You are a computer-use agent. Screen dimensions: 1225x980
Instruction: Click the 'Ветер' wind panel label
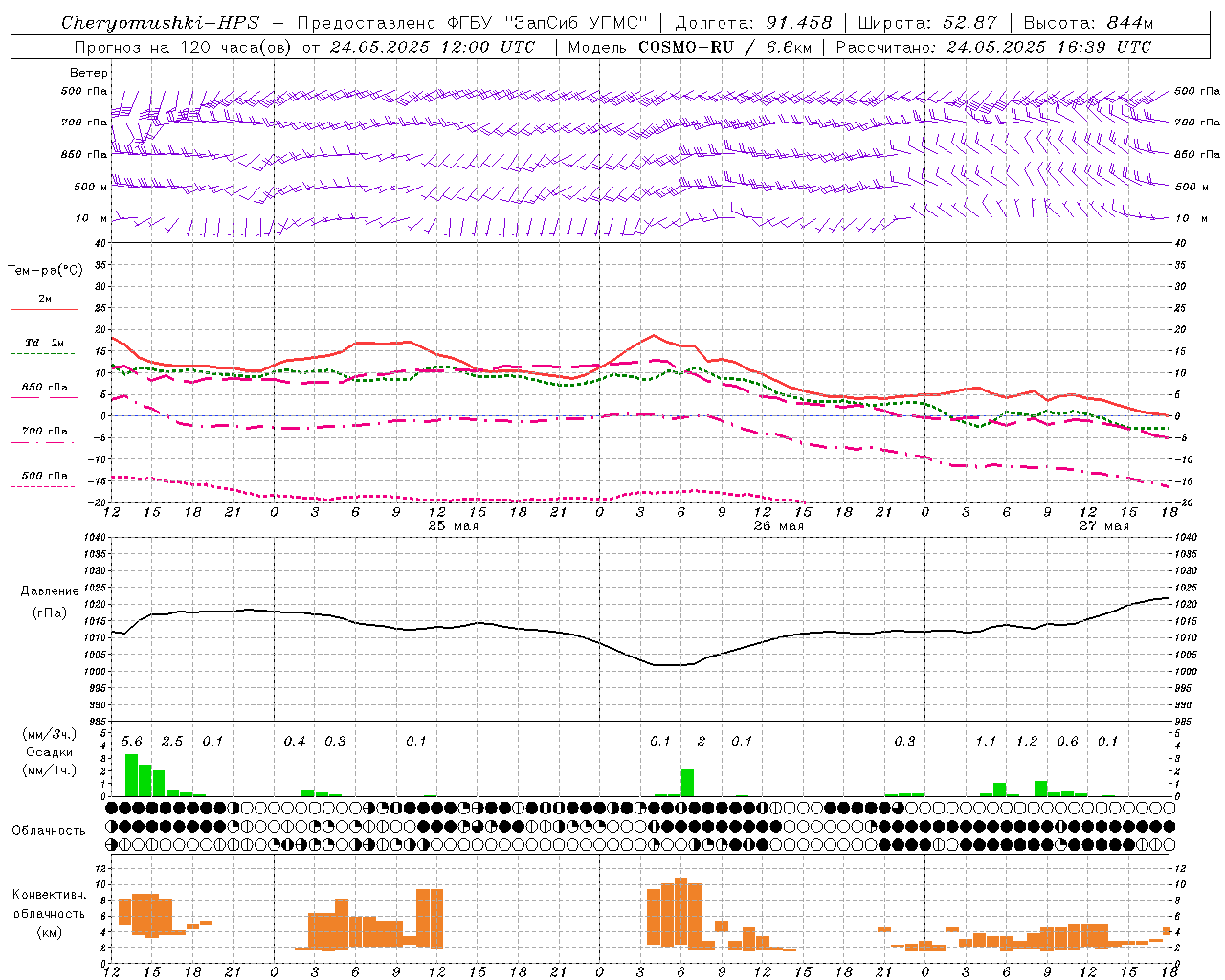pos(89,73)
